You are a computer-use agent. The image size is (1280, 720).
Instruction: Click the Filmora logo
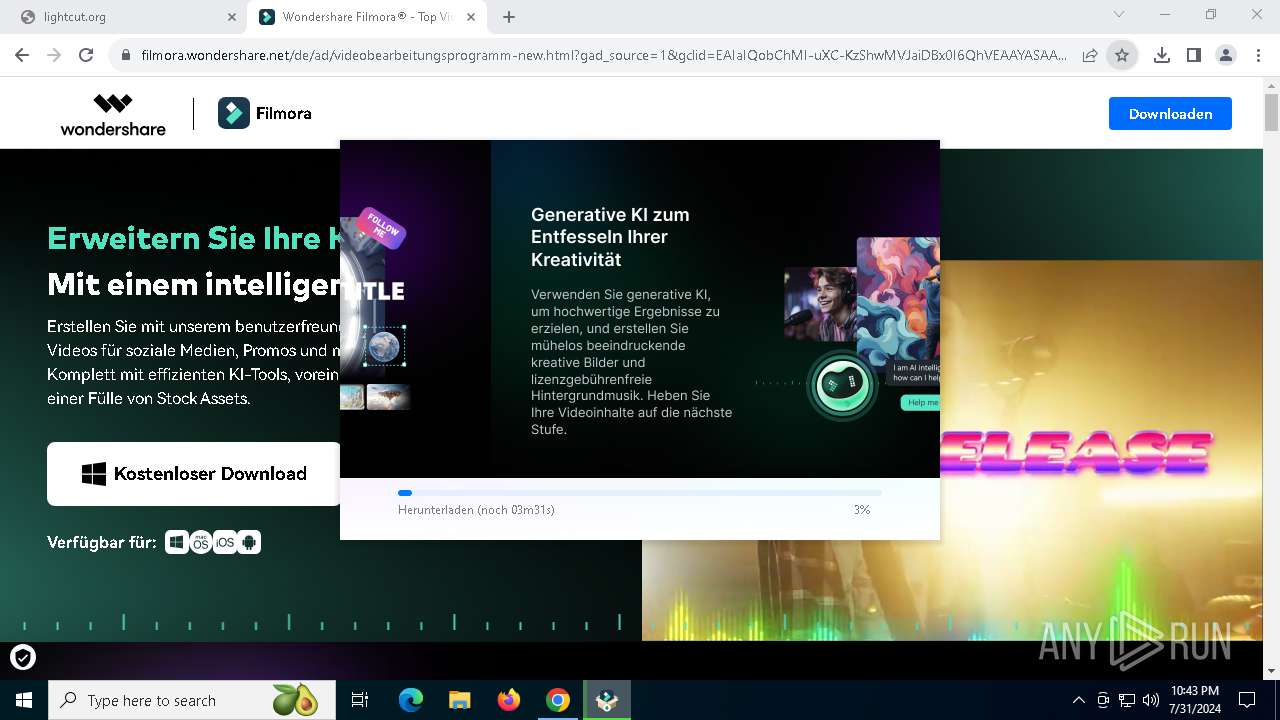click(265, 114)
